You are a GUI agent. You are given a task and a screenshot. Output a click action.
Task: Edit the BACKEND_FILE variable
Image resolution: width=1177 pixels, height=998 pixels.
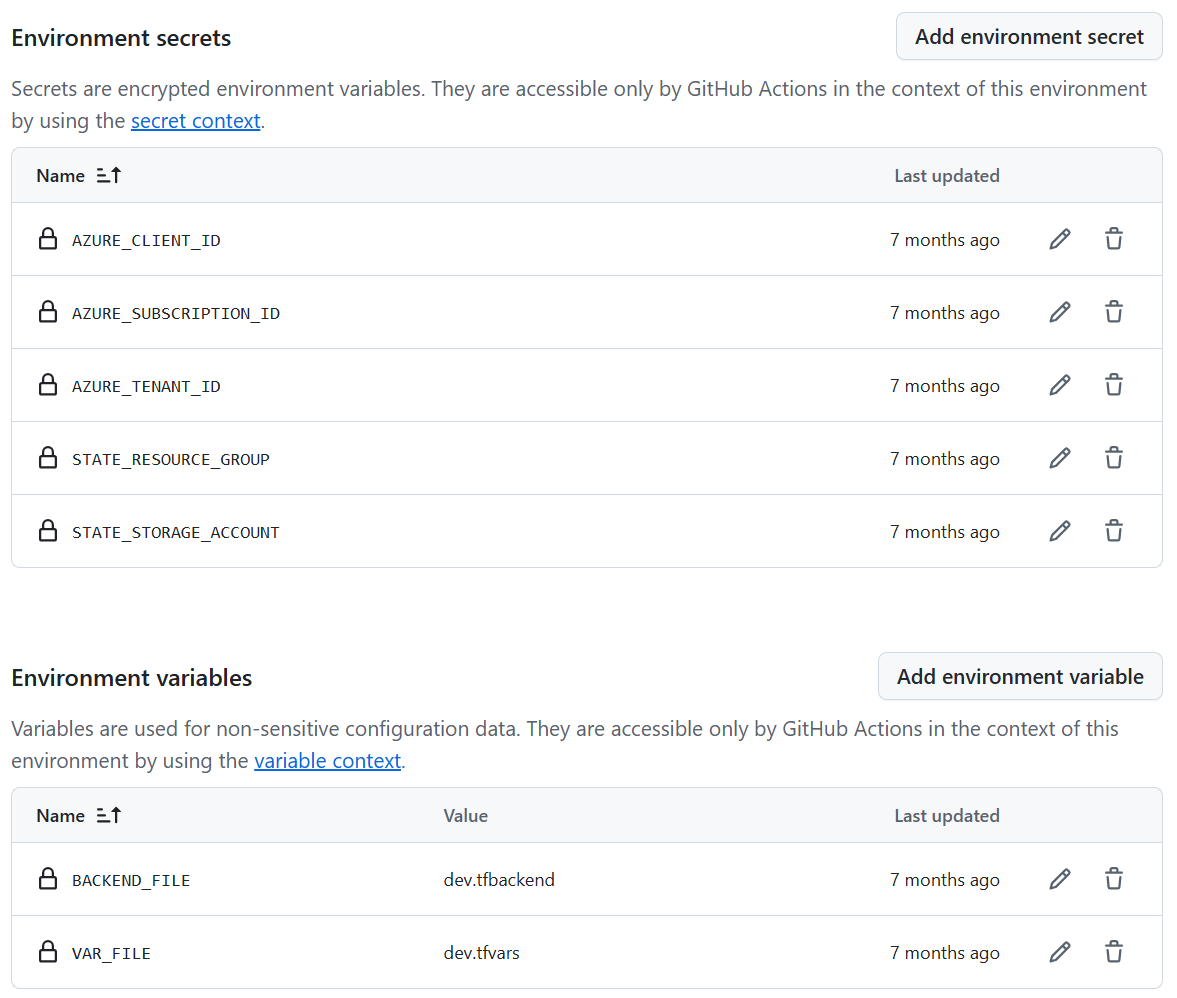(x=1060, y=879)
